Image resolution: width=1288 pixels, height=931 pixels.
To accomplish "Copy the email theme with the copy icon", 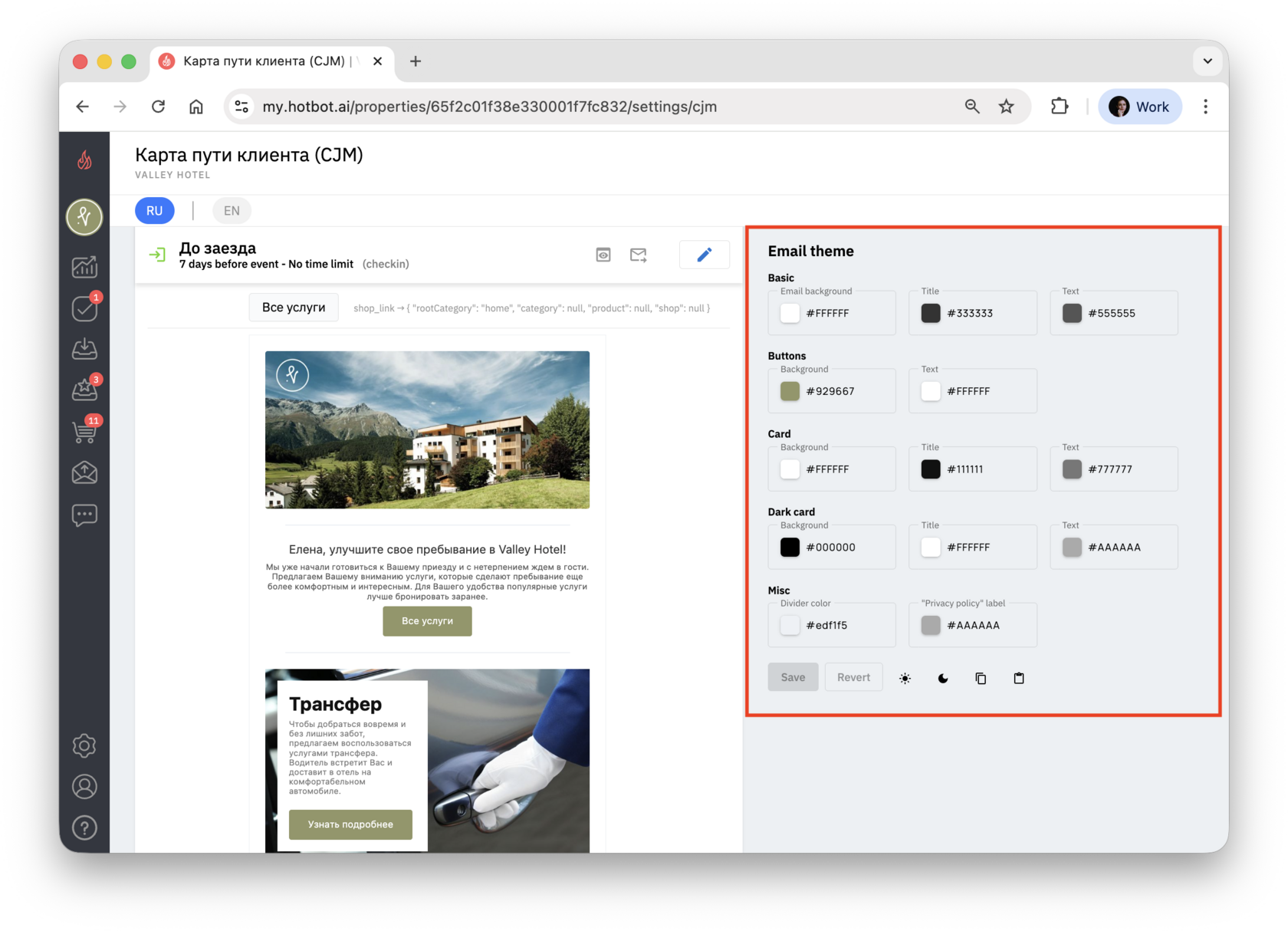I will 981,678.
